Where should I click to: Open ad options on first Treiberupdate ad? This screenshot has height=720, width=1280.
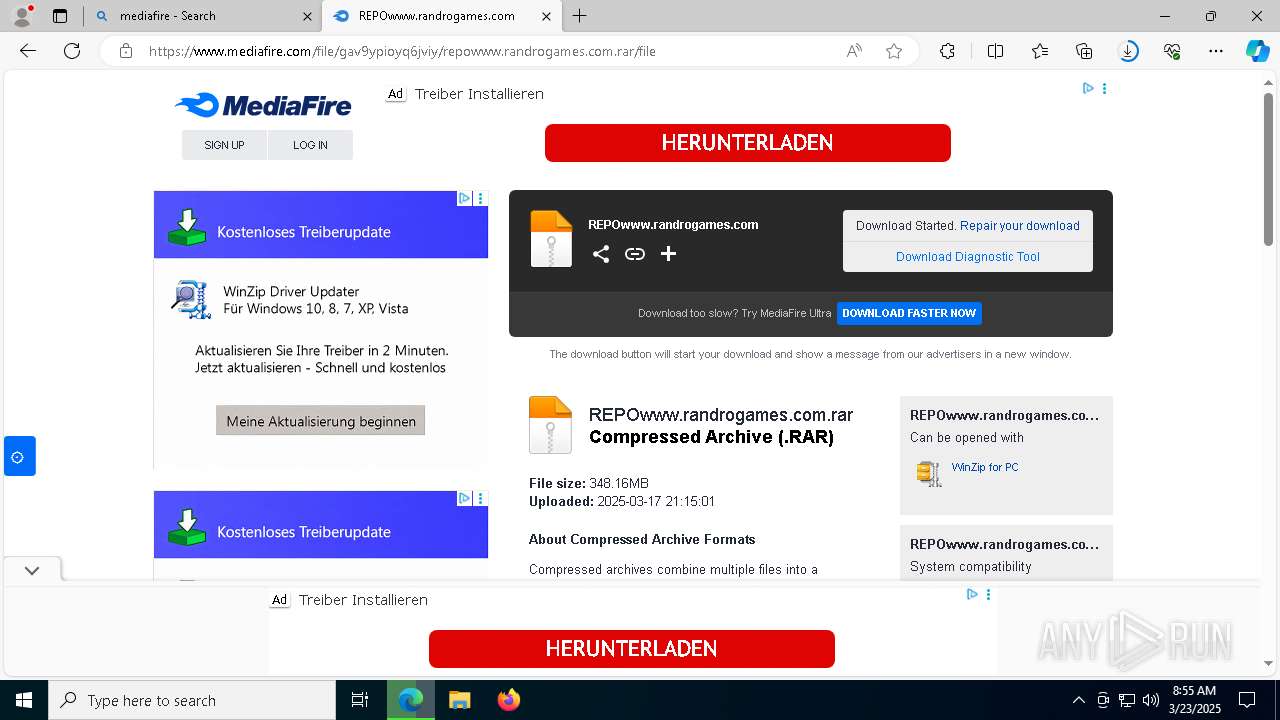[x=480, y=198]
